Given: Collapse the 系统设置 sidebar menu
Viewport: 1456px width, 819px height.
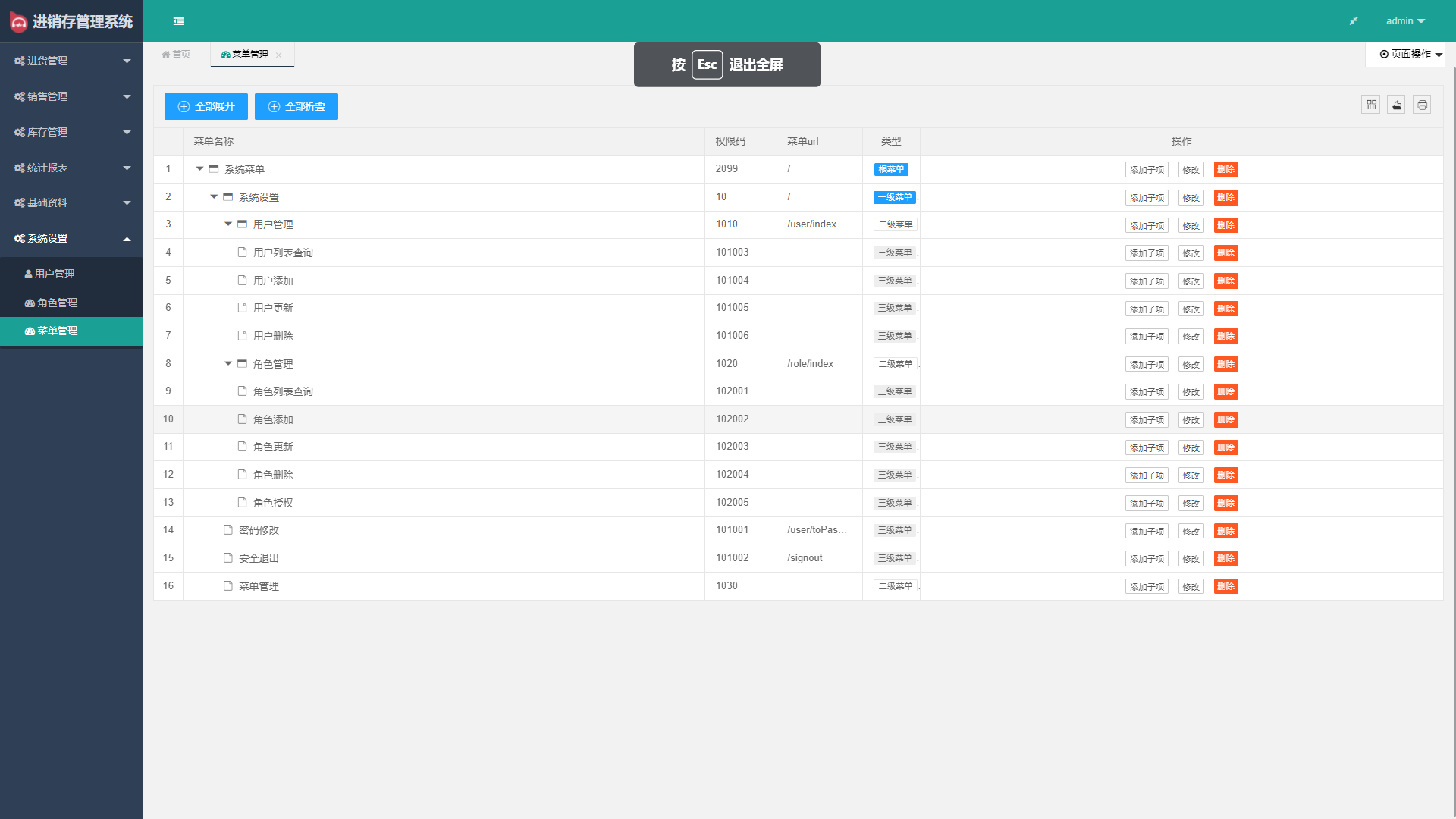Looking at the screenshot, I should [x=71, y=238].
